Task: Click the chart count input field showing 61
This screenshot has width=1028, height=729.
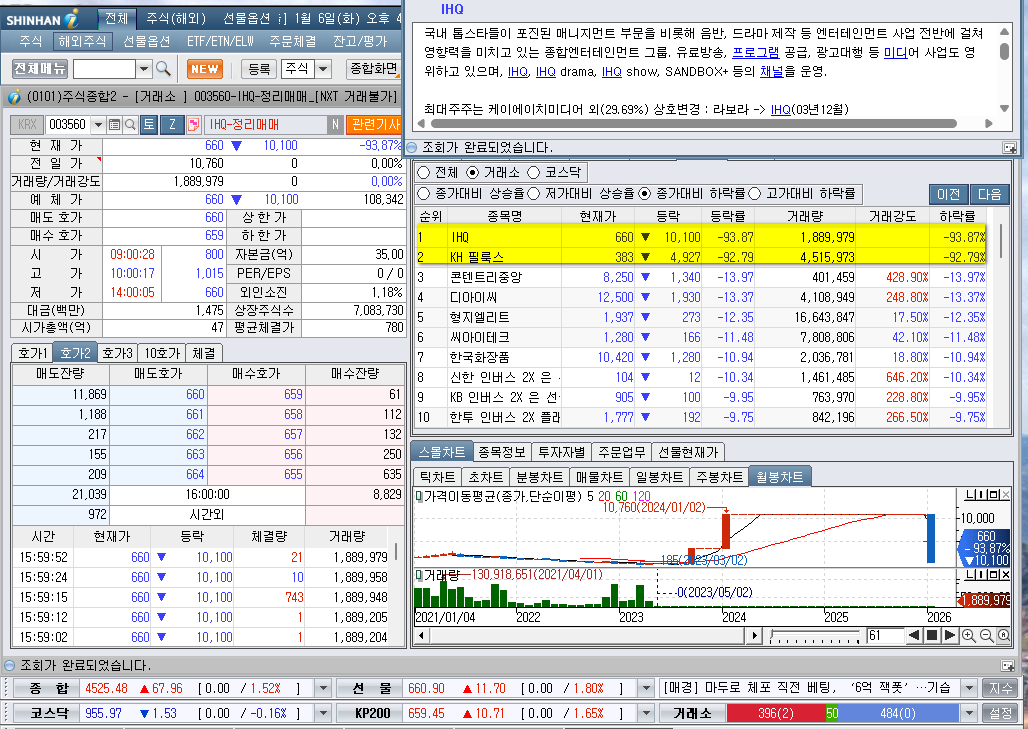Action: (884, 635)
